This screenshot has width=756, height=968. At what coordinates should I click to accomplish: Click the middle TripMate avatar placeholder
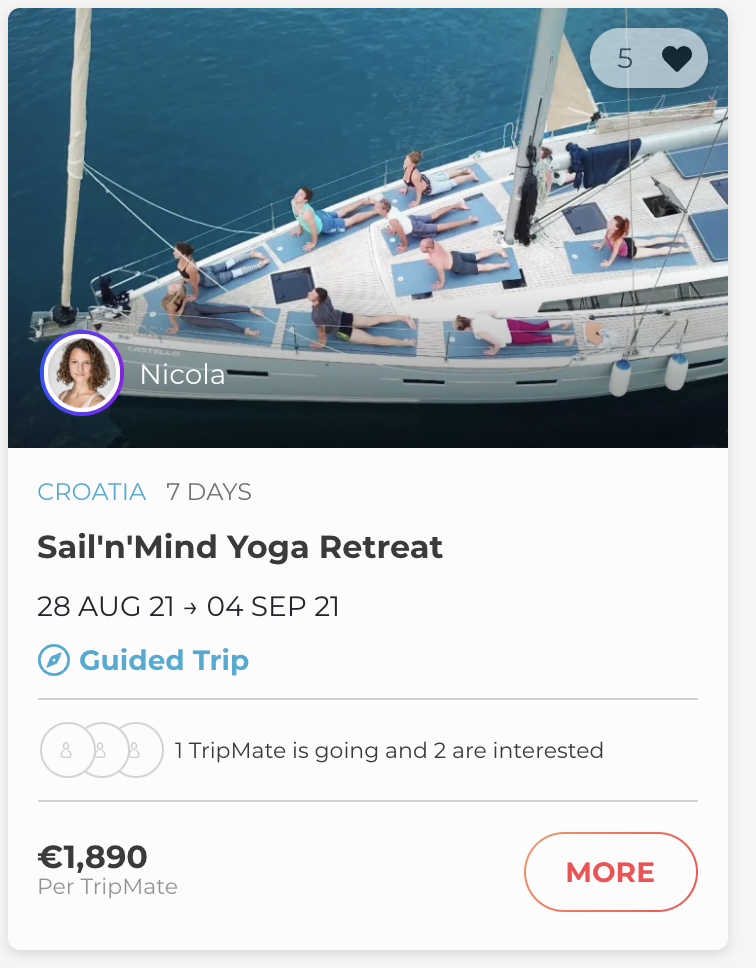101,750
